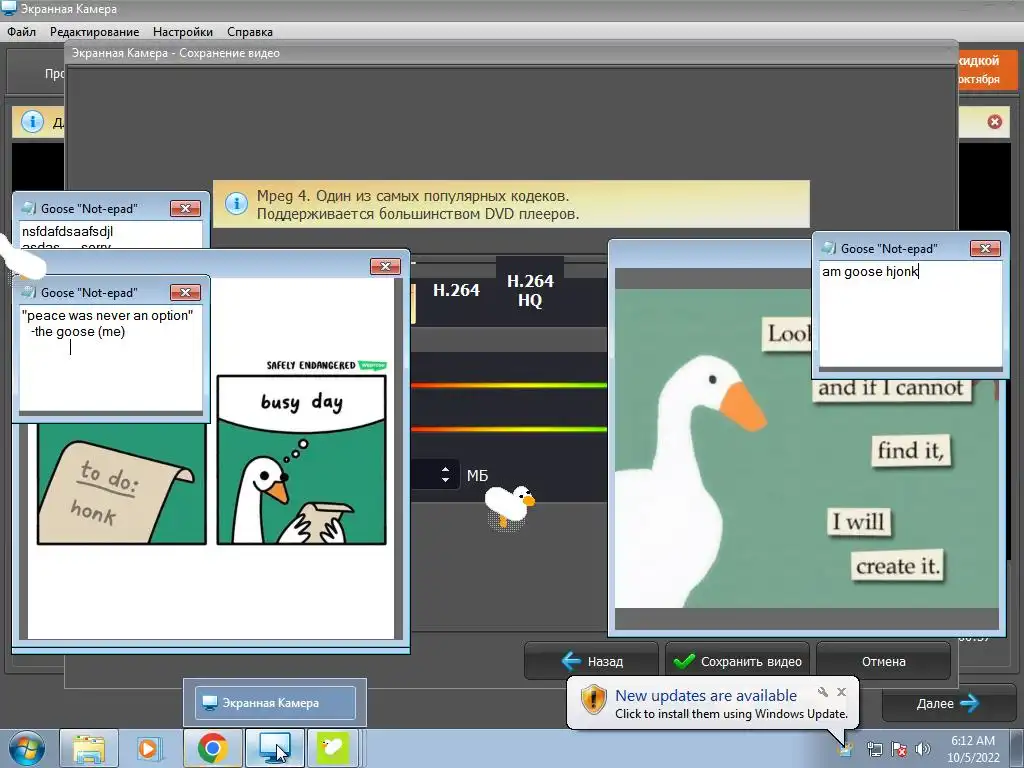Click the 'Goose Not-epad' title icon near 'am goose hjonk'
Screen dimensions: 1024x768
(829, 248)
